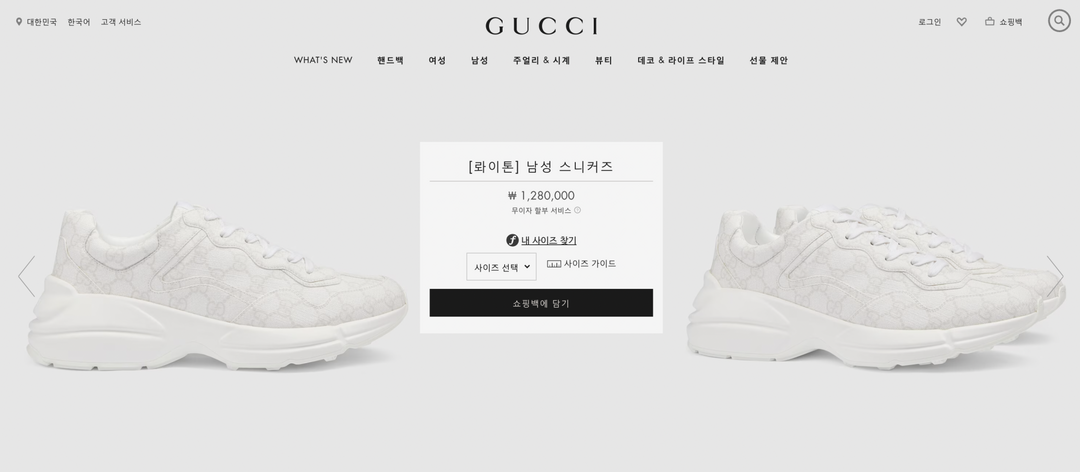This screenshot has height=472, width=1080.
Task: Click the ruler icon for 사이즈 가이드
Action: point(554,264)
